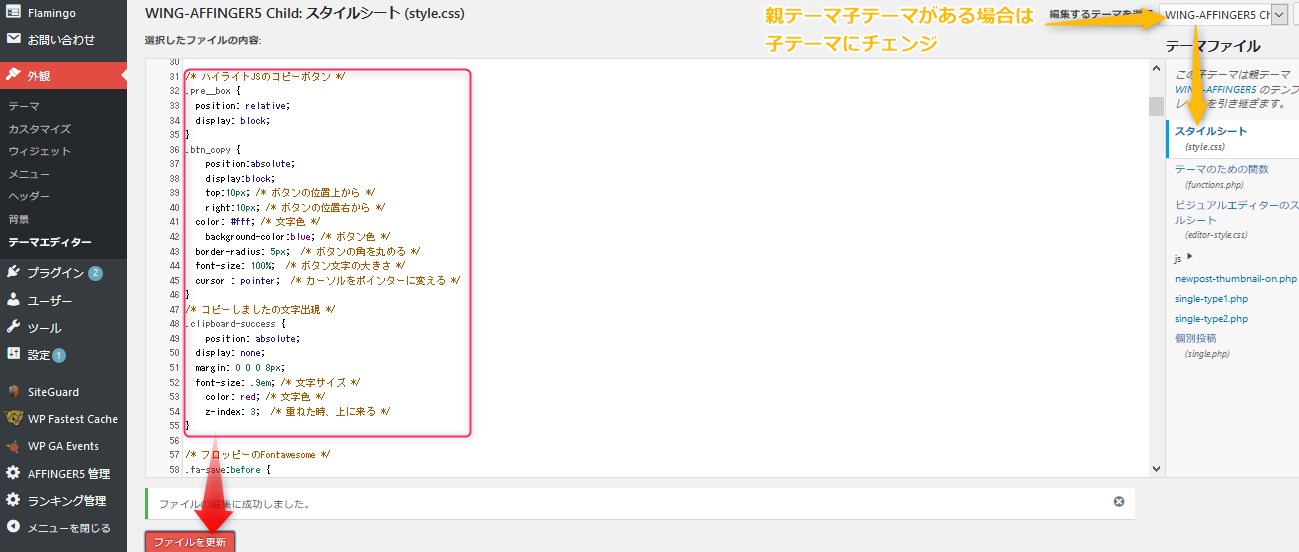The height and width of the screenshot is (552, 1299).
Task: Click the Flamingo mail icon in sidebar
Action: pos(14,11)
